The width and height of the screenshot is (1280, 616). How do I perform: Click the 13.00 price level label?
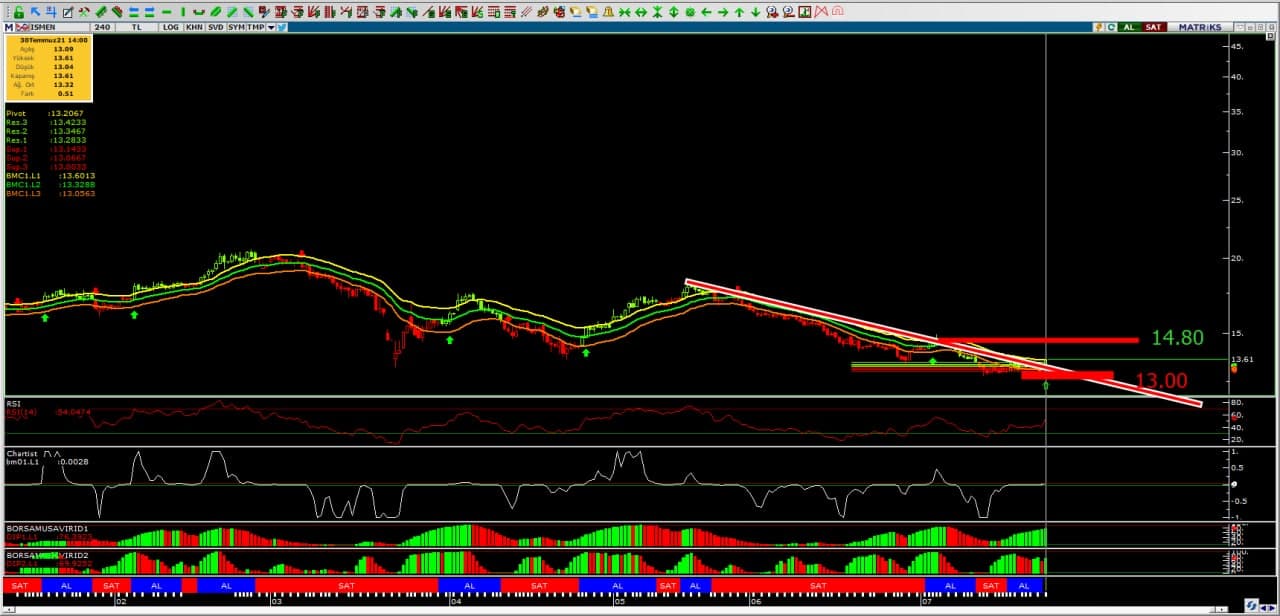click(1162, 380)
